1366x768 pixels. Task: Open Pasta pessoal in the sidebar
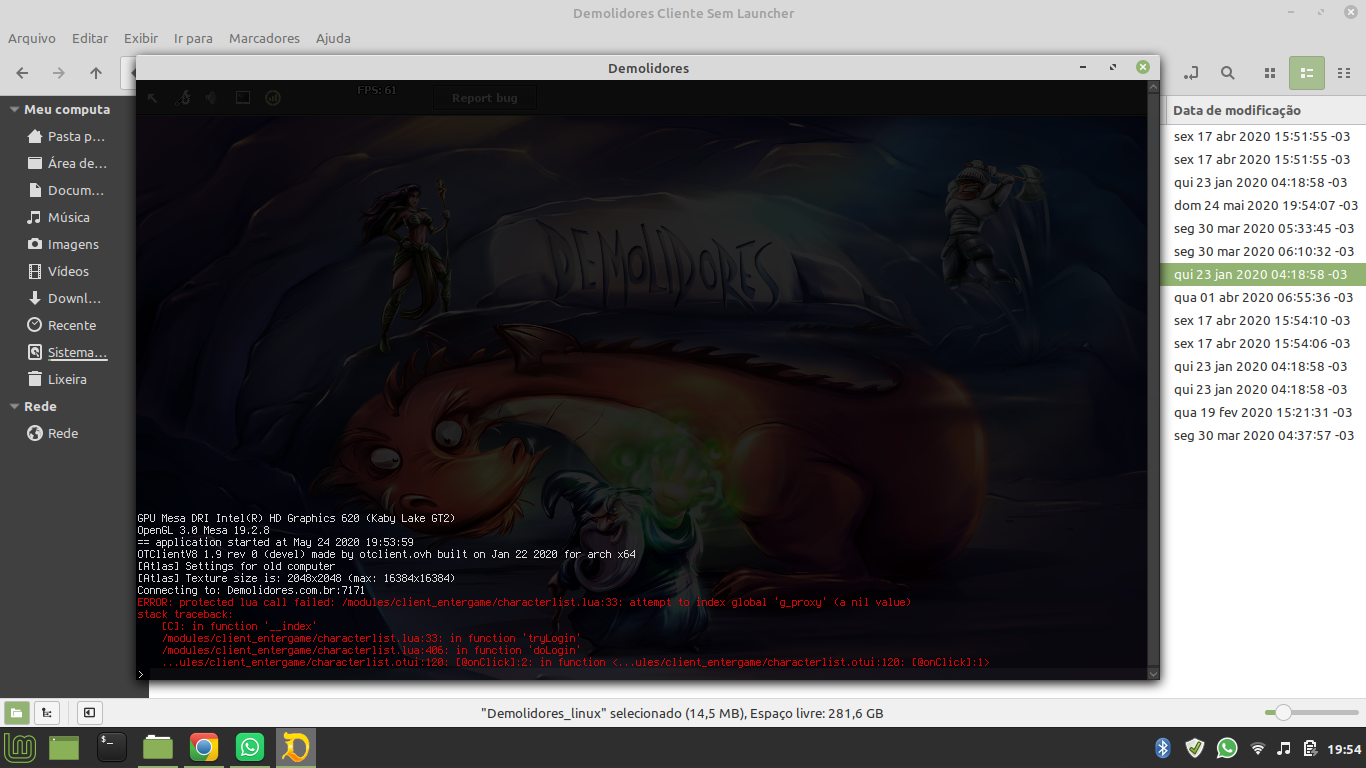(66, 136)
